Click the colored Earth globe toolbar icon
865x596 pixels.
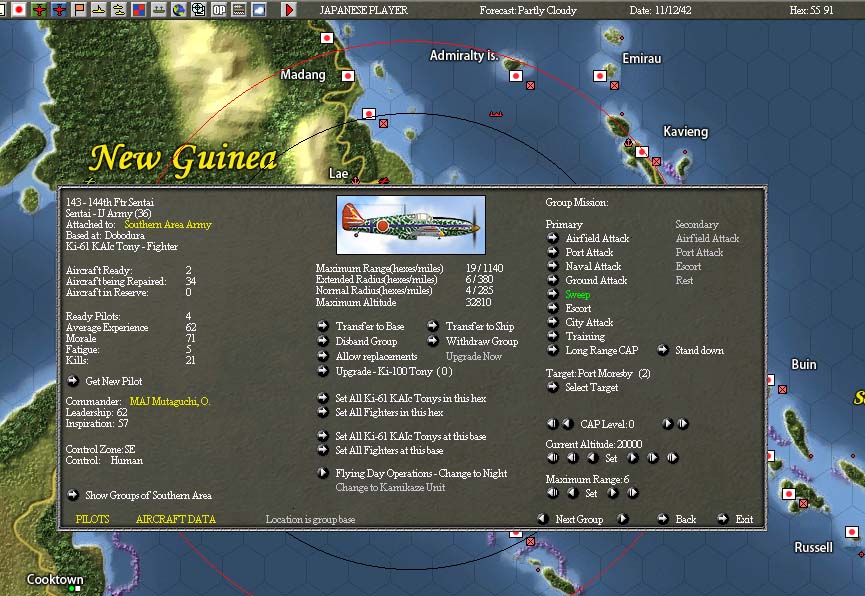point(178,9)
